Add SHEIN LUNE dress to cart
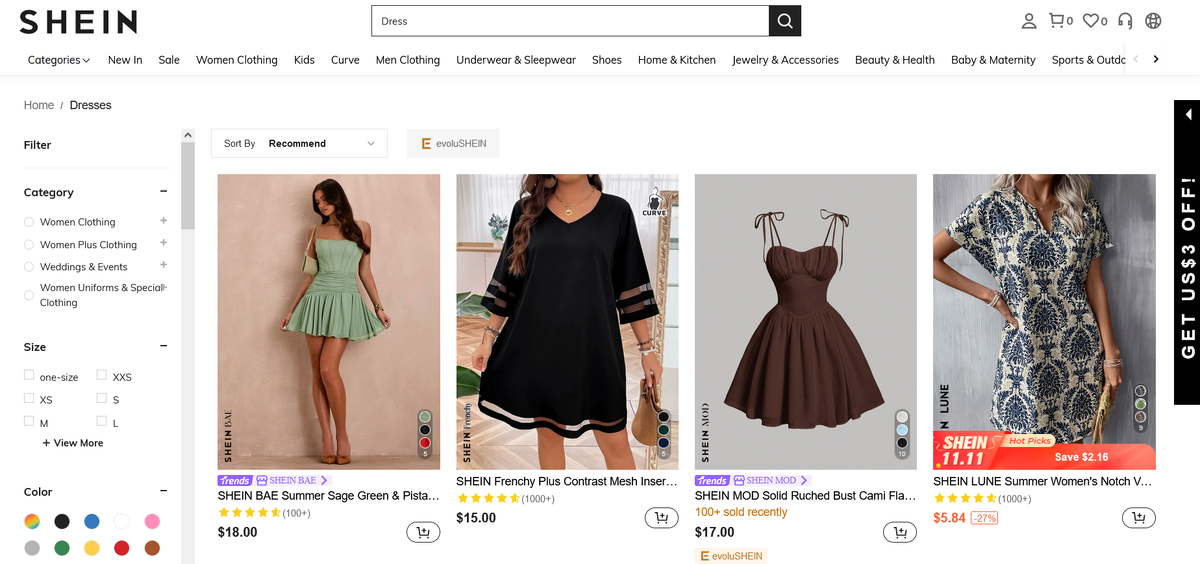The height and width of the screenshot is (564, 1200). [1138, 517]
